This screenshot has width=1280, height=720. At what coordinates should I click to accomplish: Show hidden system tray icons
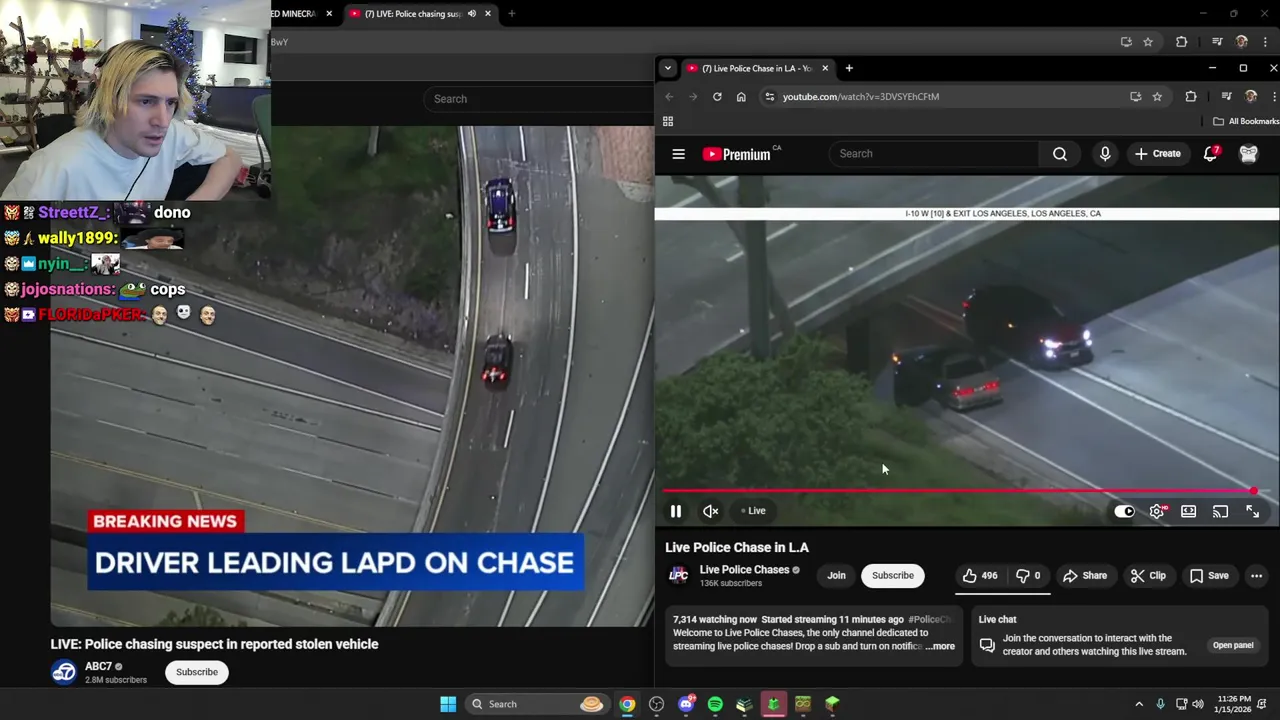(1139, 704)
